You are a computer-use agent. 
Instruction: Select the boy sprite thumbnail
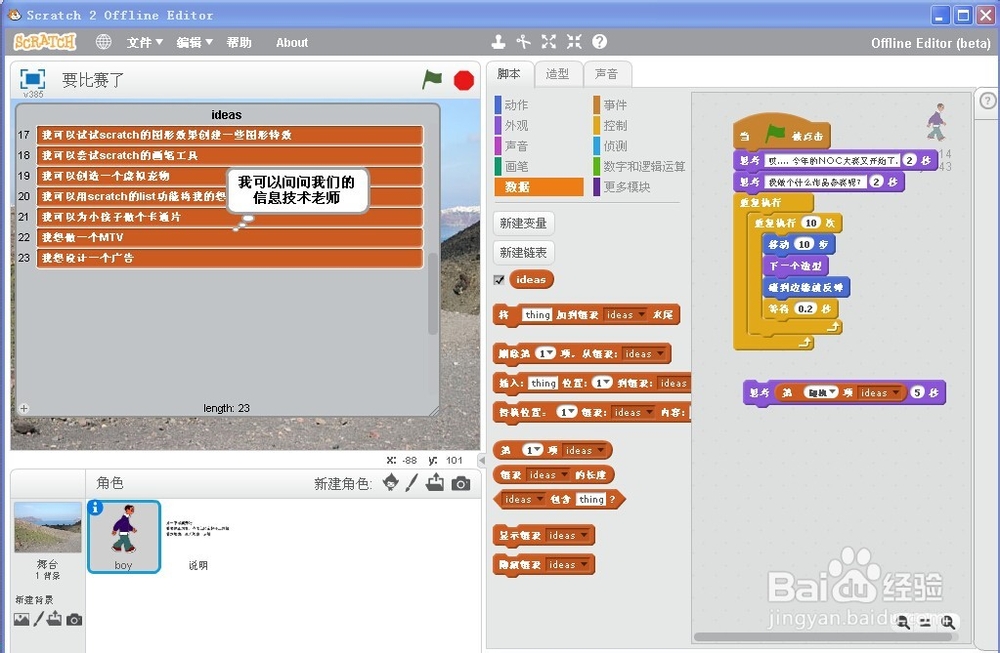tap(123, 536)
